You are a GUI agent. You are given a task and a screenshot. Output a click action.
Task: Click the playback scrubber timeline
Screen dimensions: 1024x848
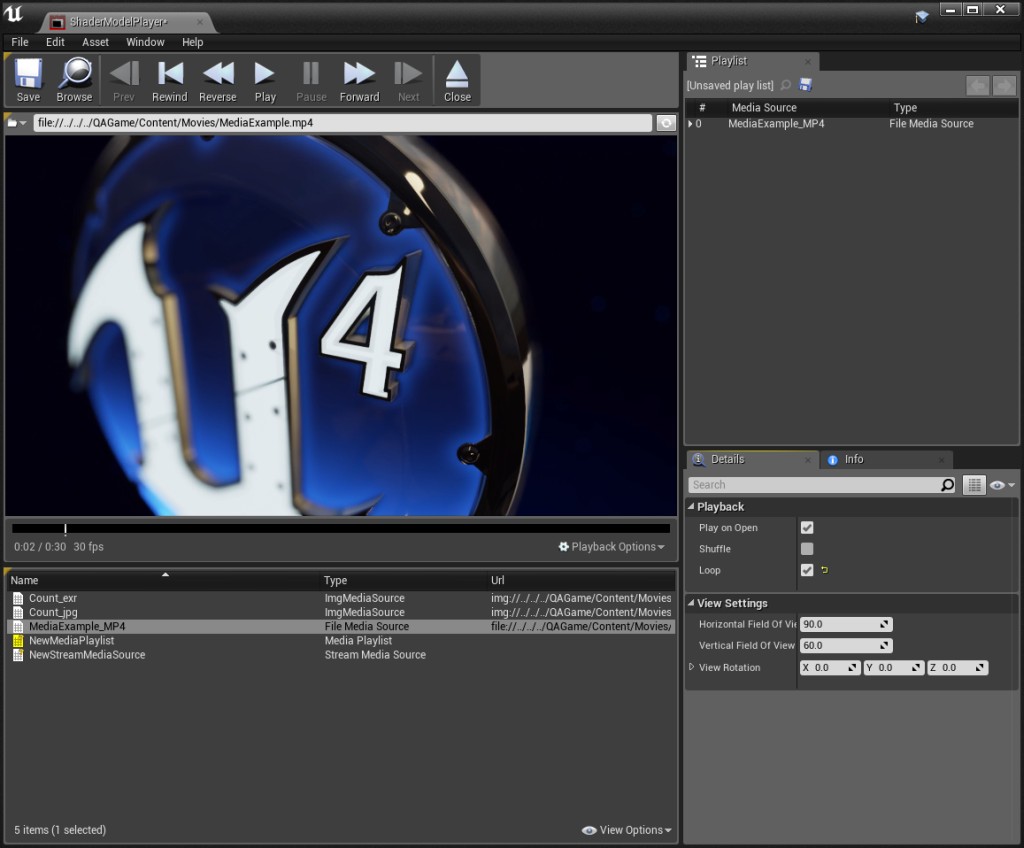point(341,529)
